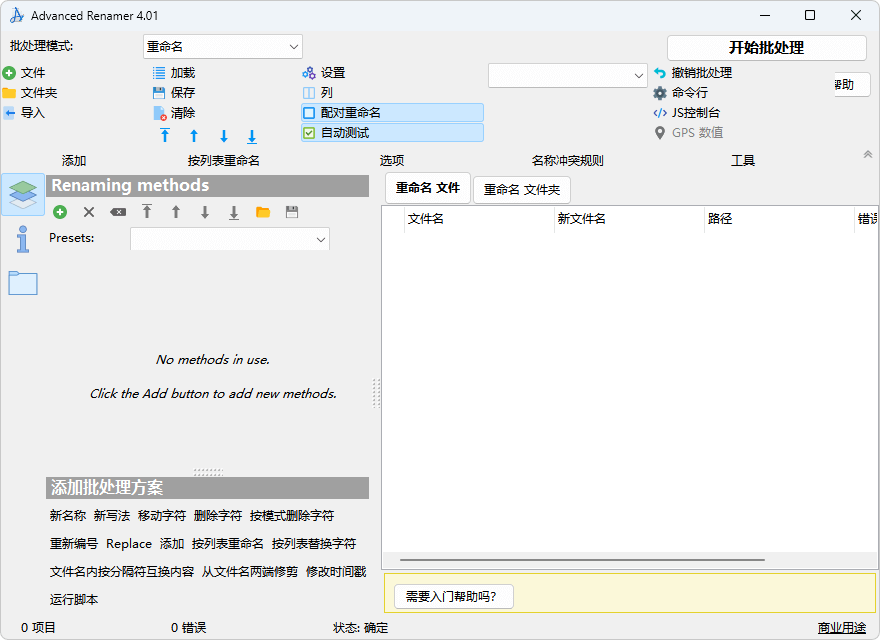Collapse the ribbon with chevron arrow
Screen dimensions: 880x640
click(x=868, y=154)
